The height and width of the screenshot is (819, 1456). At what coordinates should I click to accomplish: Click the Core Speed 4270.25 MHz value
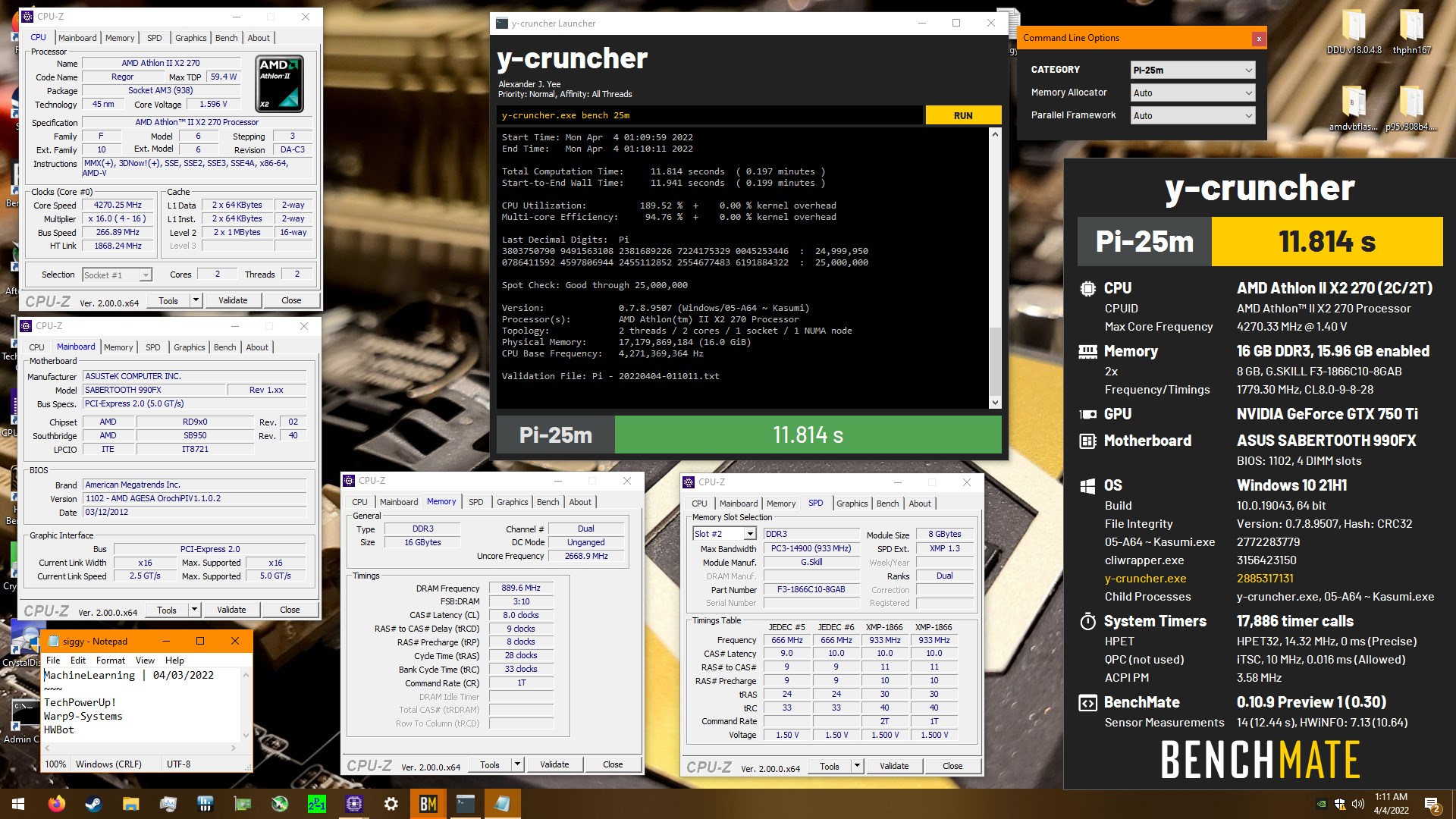pyautogui.click(x=118, y=206)
